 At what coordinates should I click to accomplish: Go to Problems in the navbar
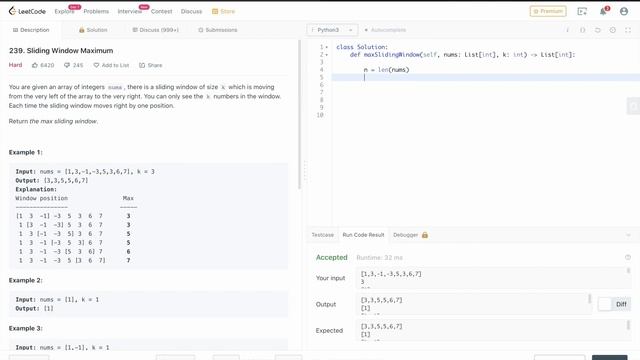click(x=96, y=11)
